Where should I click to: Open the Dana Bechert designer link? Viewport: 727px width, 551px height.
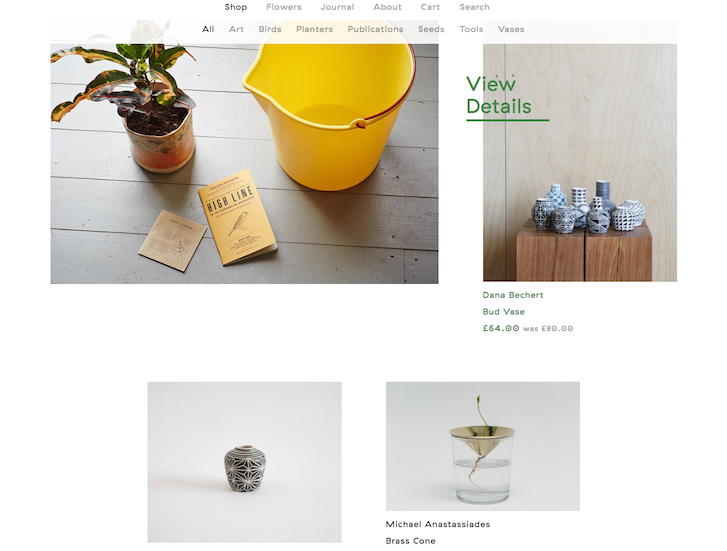(513, 295)
